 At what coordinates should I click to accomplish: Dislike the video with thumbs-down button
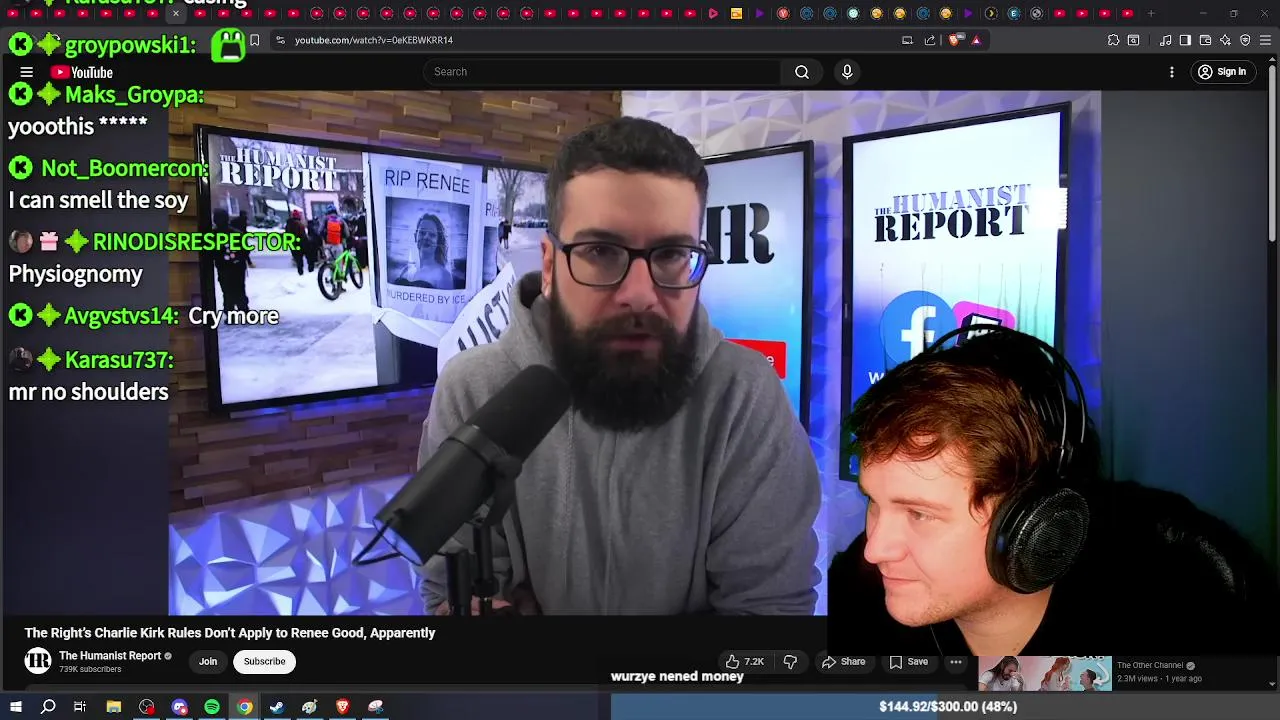point(790,662)
